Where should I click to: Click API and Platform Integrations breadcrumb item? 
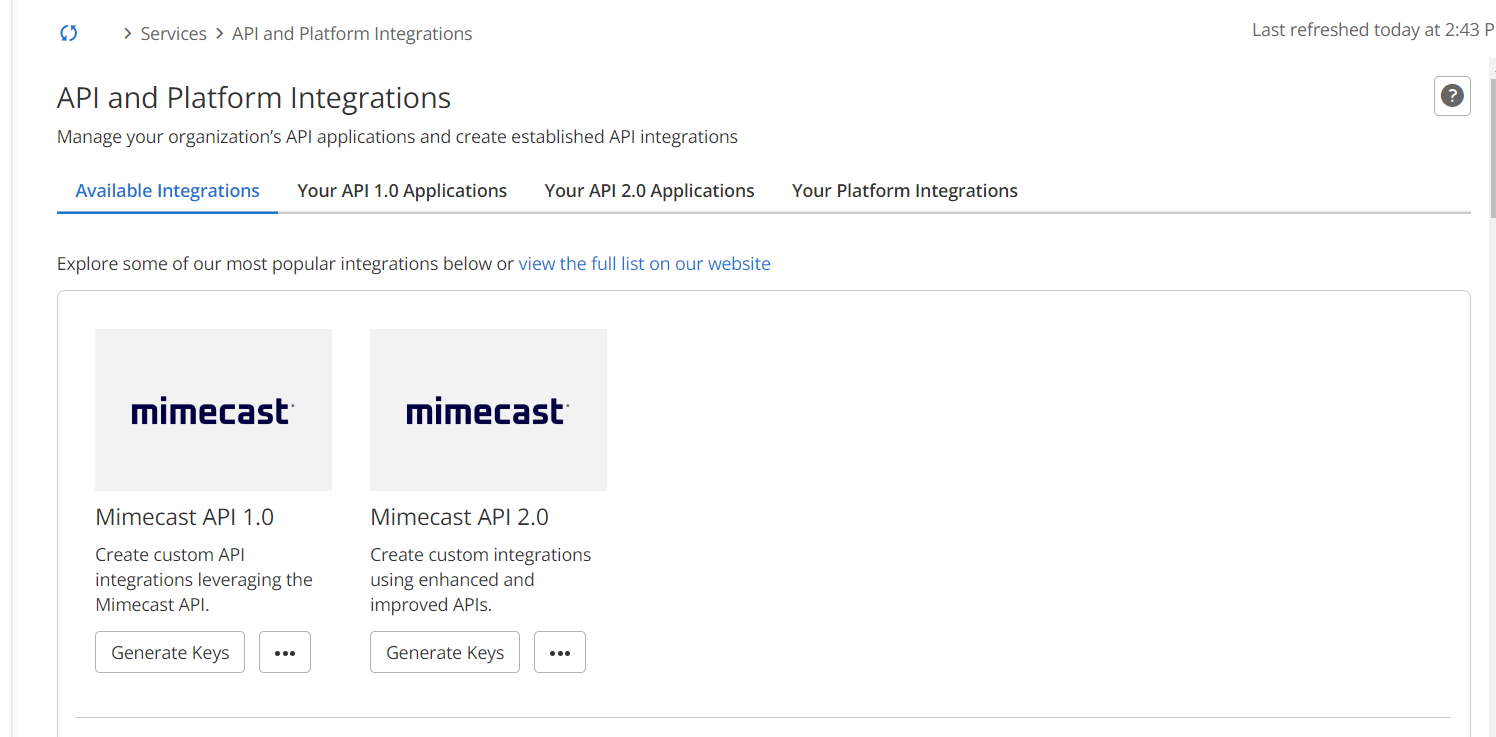pyautogui.click(x=352, y=34)
